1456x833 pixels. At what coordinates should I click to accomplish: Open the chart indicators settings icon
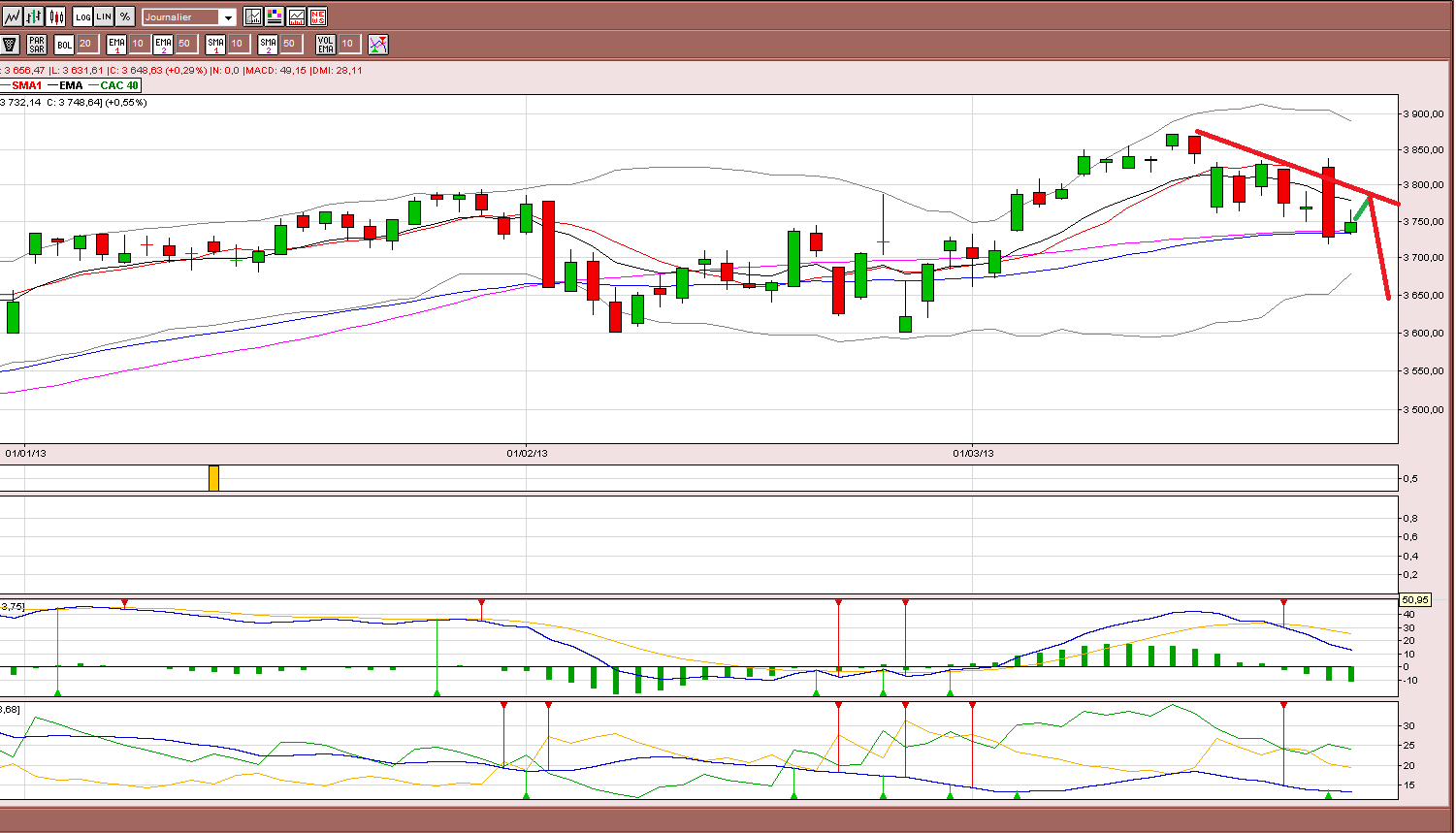[253, 16]
